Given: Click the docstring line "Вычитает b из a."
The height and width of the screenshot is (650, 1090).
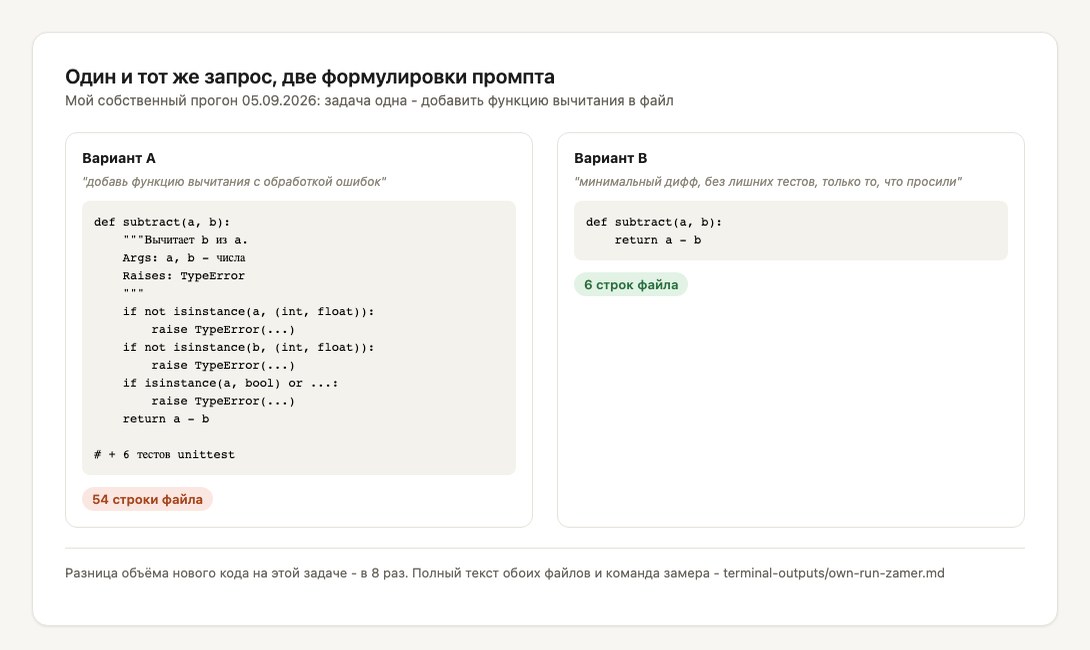Looking at the screenshot, I should 186,240.
